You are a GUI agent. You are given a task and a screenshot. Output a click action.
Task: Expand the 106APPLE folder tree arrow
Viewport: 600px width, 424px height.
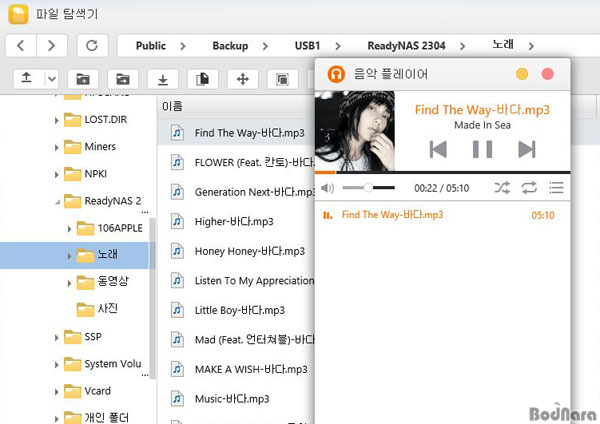[69, 229]
